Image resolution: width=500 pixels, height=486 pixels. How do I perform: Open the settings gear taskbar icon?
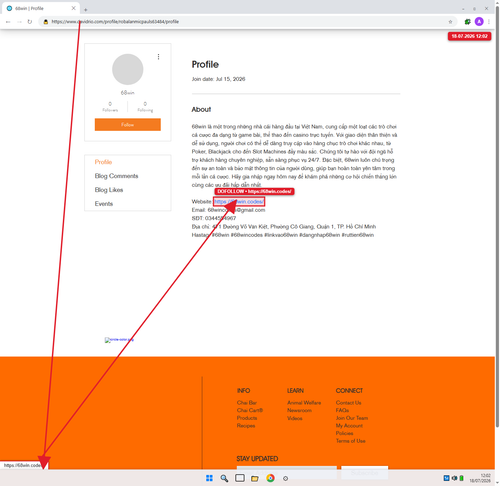[x=285, y=478]
